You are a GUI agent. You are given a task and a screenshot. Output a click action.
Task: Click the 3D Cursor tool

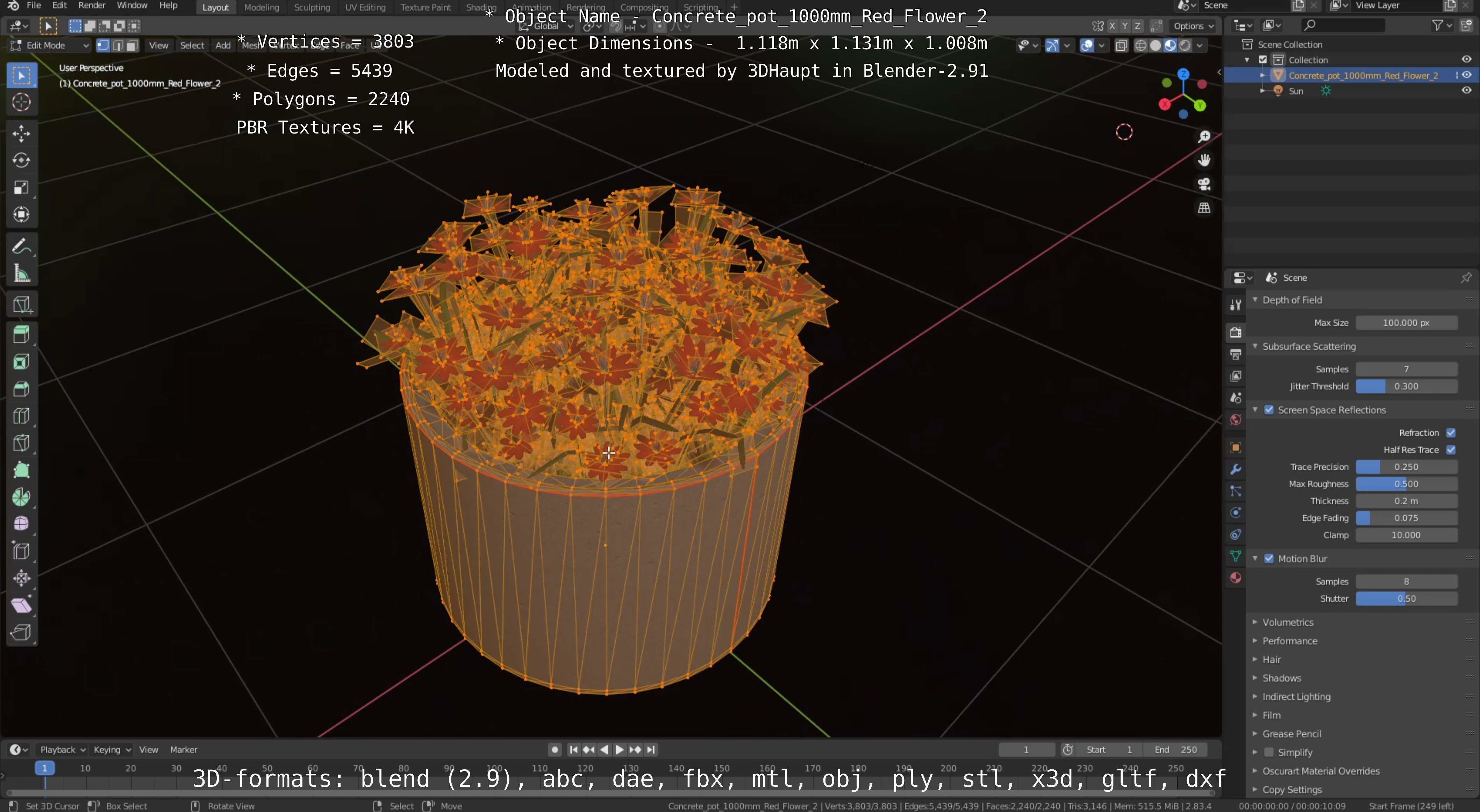pyautogui.click(x=21, y=102)
